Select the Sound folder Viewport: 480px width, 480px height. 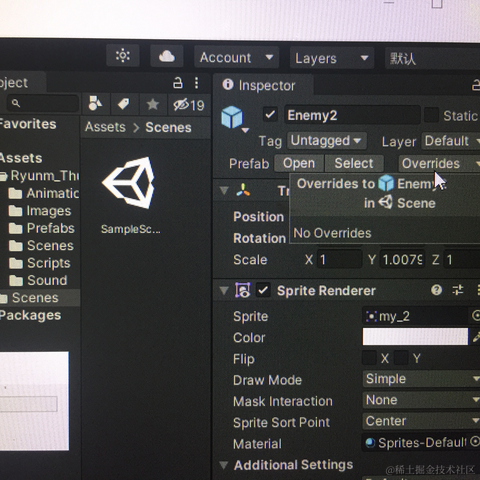pyautogui.click(x=38, y=280)
